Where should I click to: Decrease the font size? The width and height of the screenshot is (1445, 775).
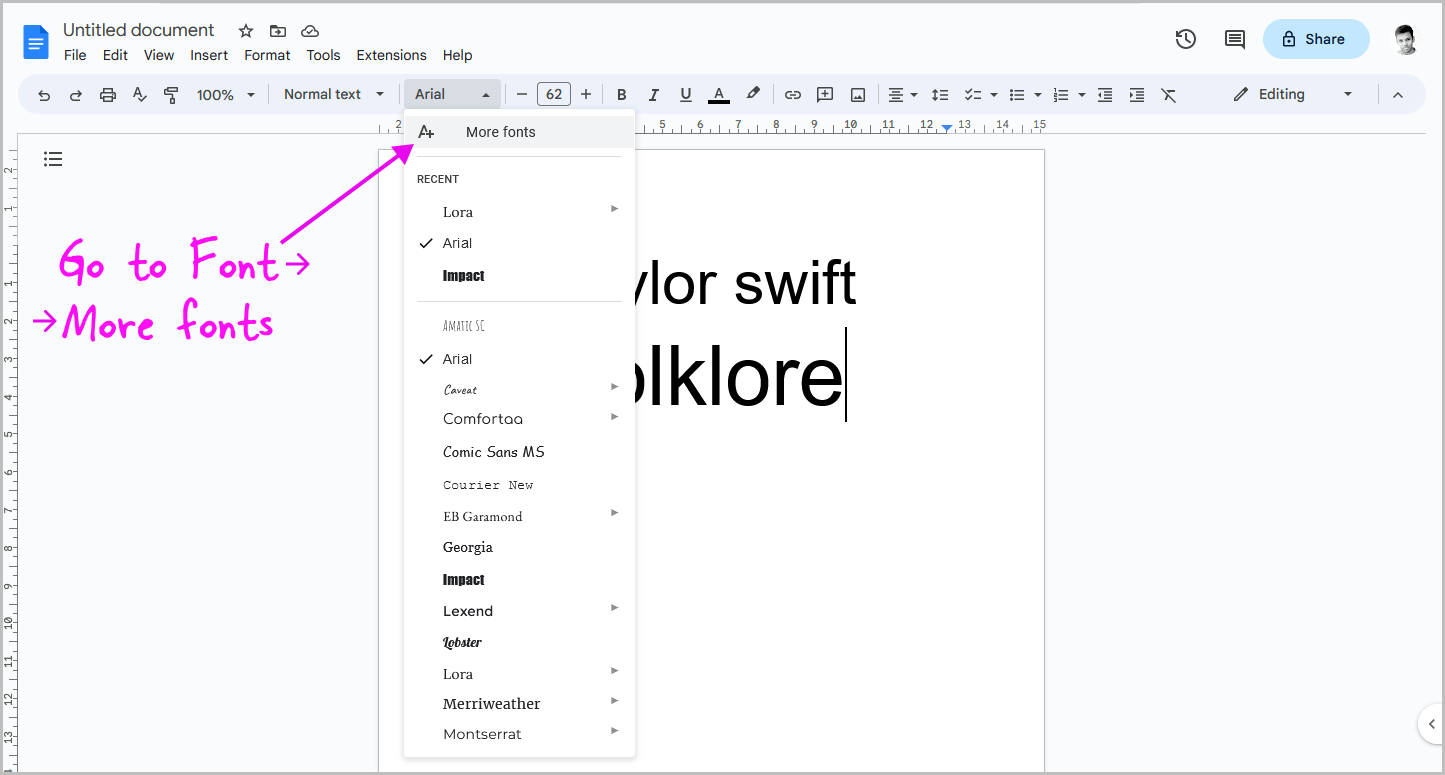coord(521,95)
